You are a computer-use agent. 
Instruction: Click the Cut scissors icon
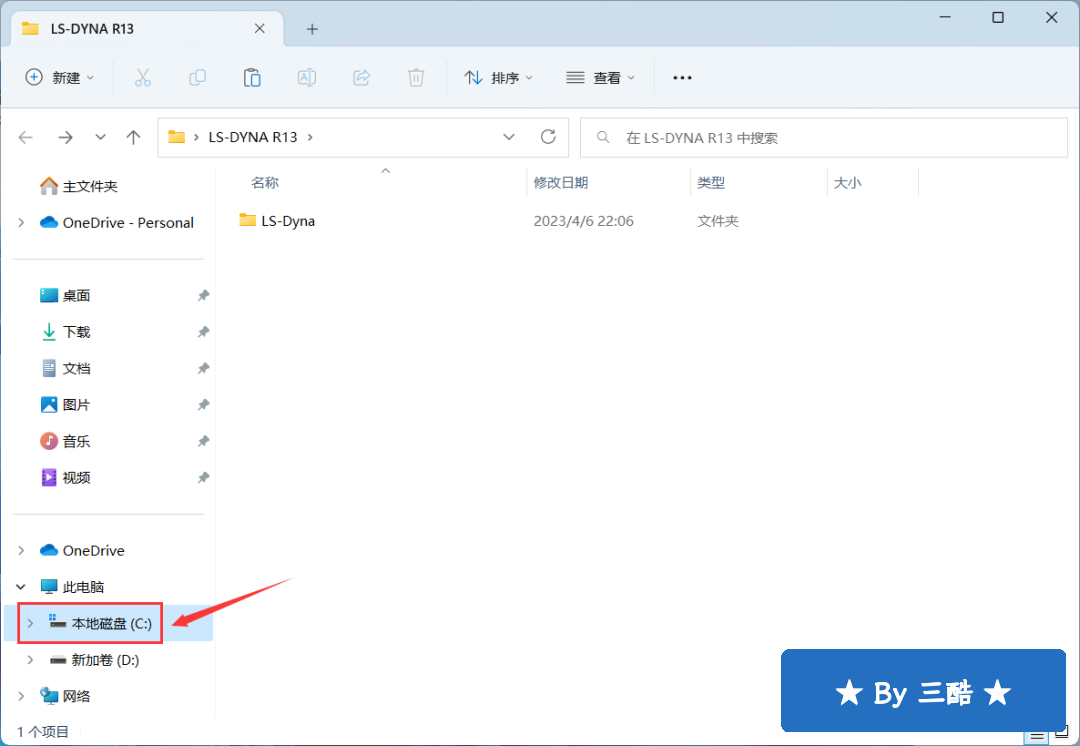[x=143, y=78]
